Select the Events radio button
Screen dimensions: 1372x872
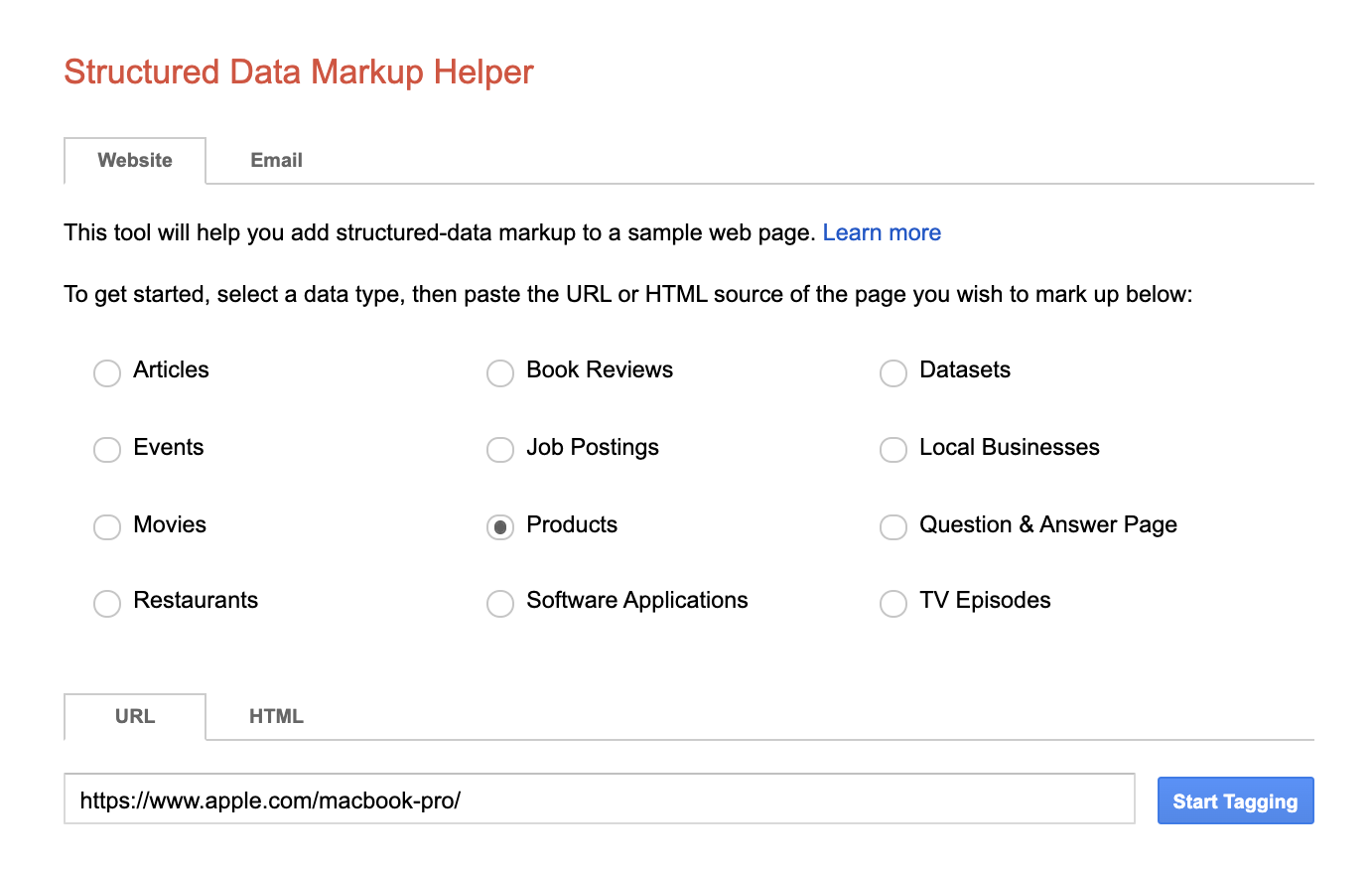tap(107, 450)
